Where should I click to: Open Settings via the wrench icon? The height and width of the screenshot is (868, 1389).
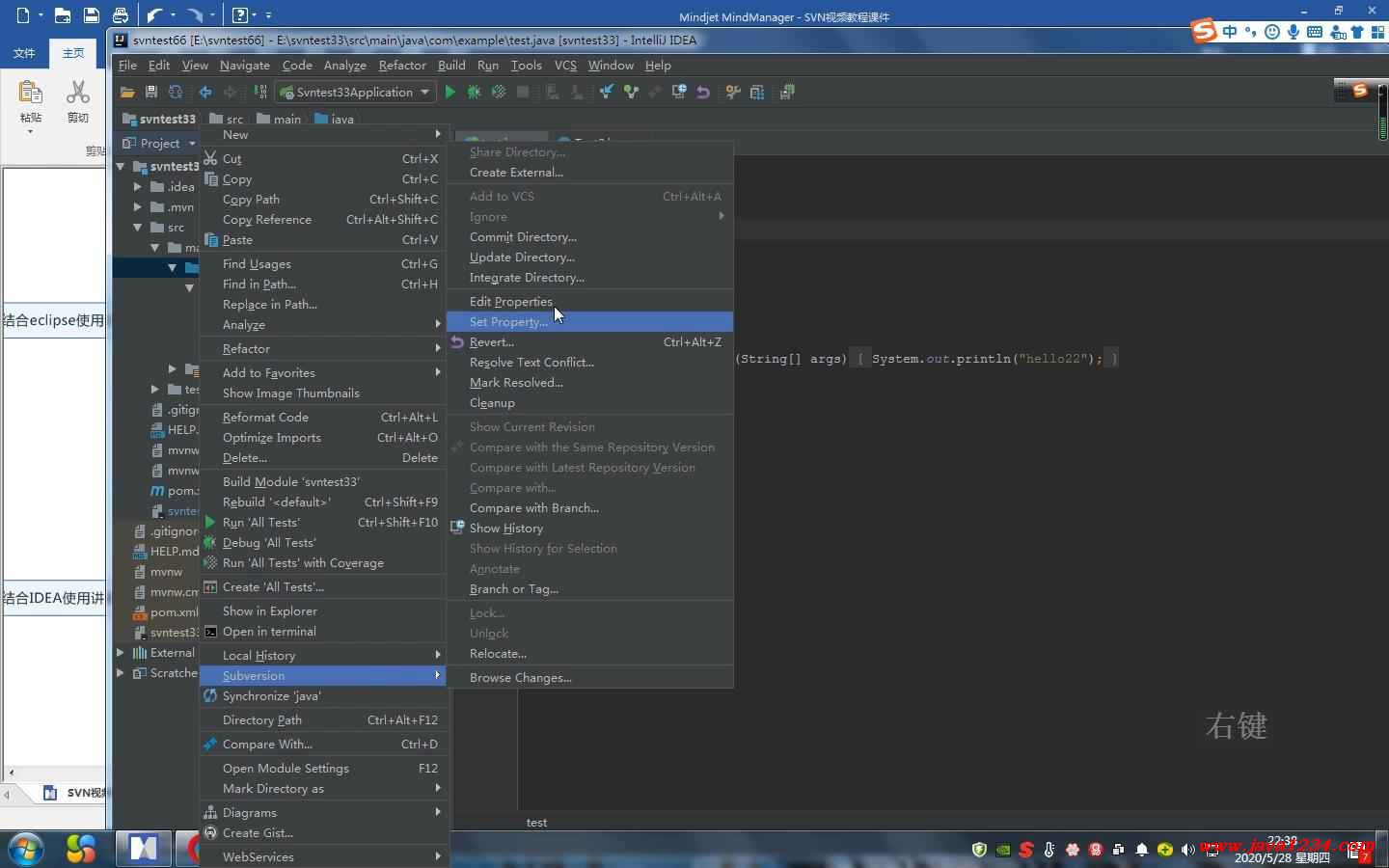(733, 92)
